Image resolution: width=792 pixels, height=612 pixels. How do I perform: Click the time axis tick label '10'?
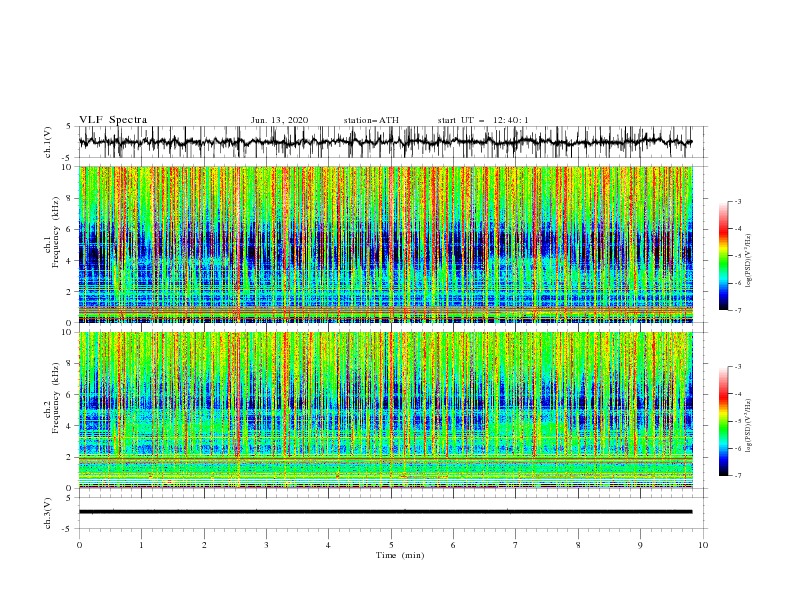tap(703, 545)
